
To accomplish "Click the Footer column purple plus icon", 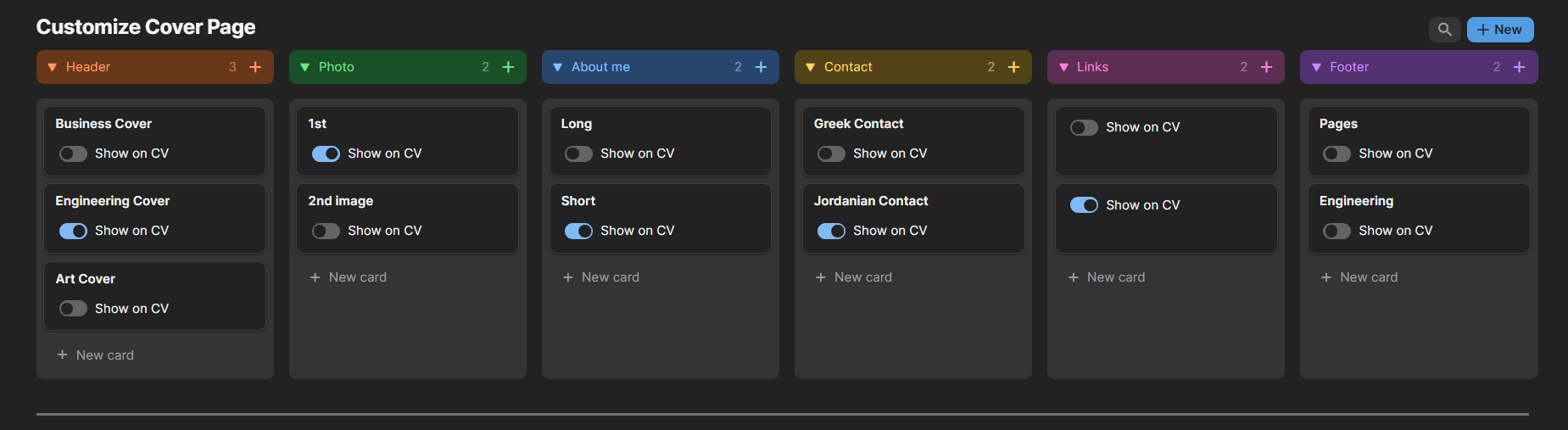I will click(x=1519, y=67).
